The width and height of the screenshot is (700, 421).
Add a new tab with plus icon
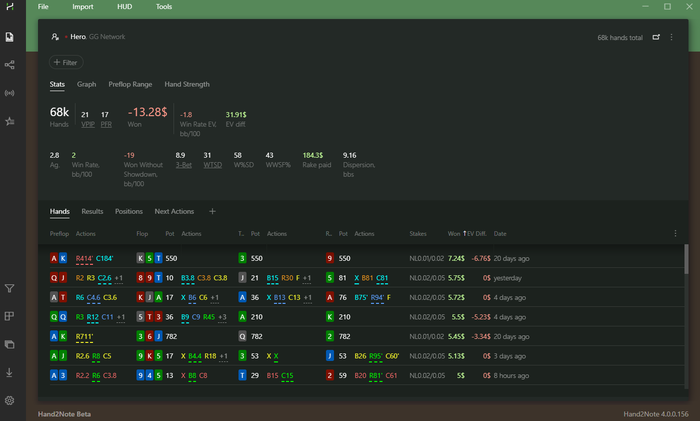[x=212, y=211]
